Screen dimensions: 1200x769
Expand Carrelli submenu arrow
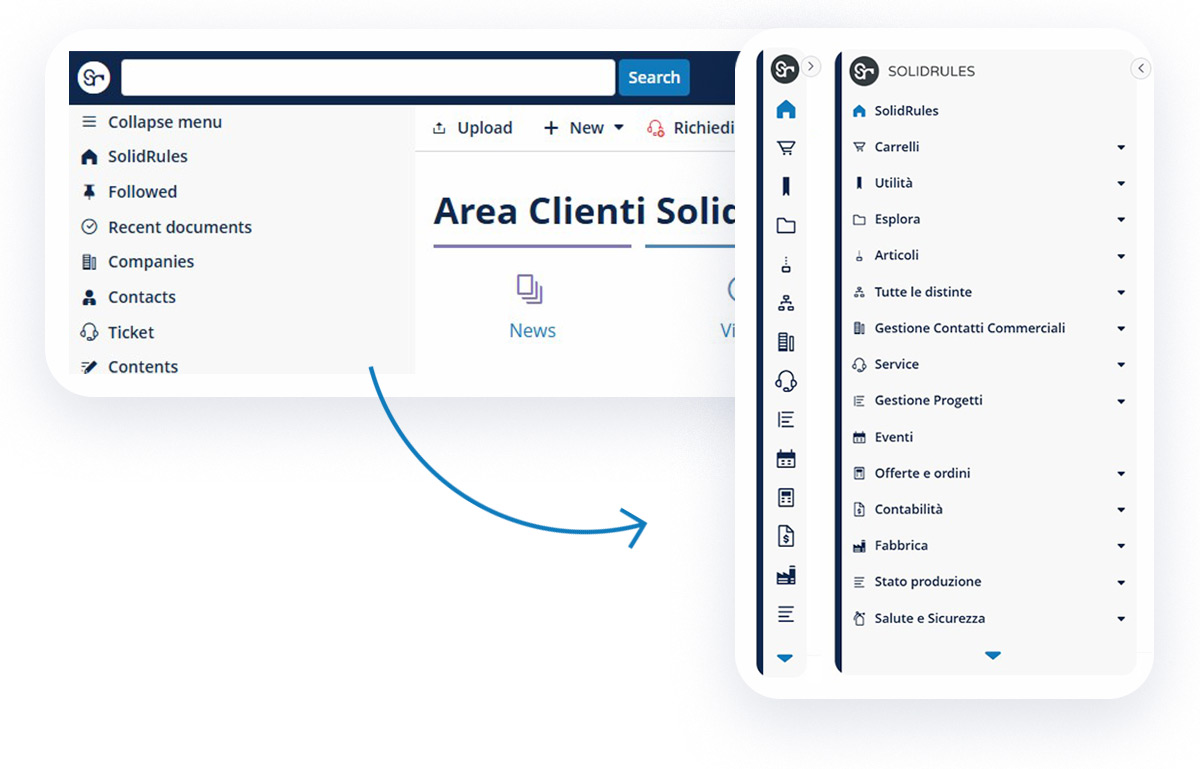[x=1121, y=148]
